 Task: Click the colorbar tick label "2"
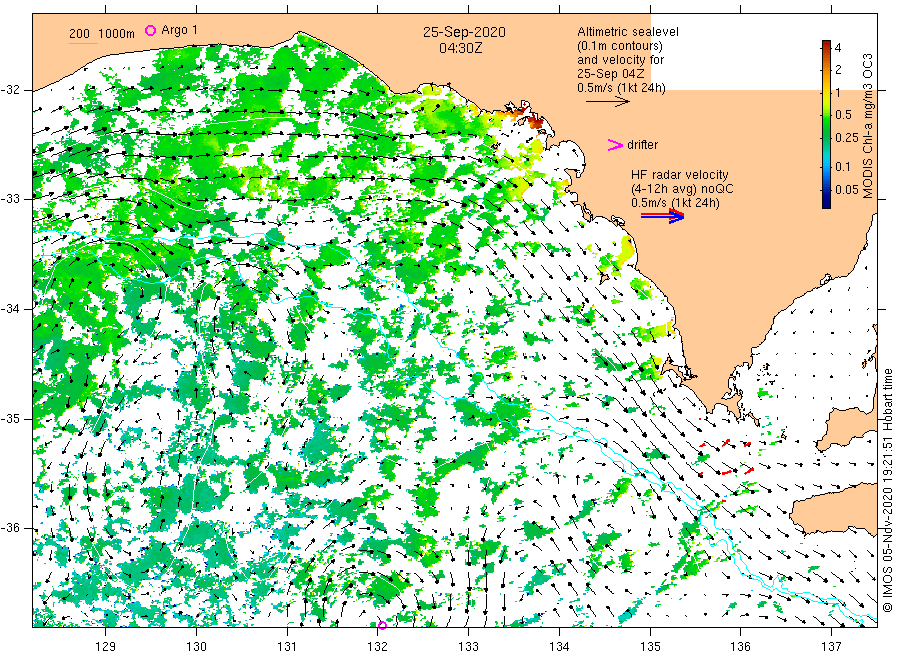click(838, 69)
